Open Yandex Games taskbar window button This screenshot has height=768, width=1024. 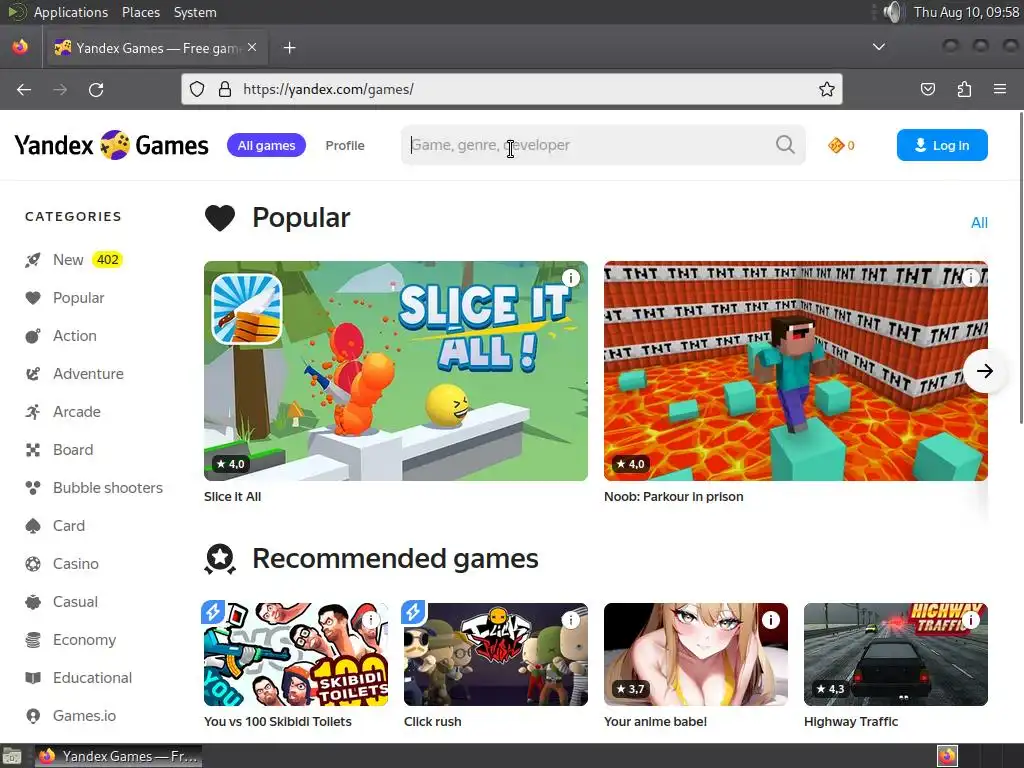coord(118,756)
